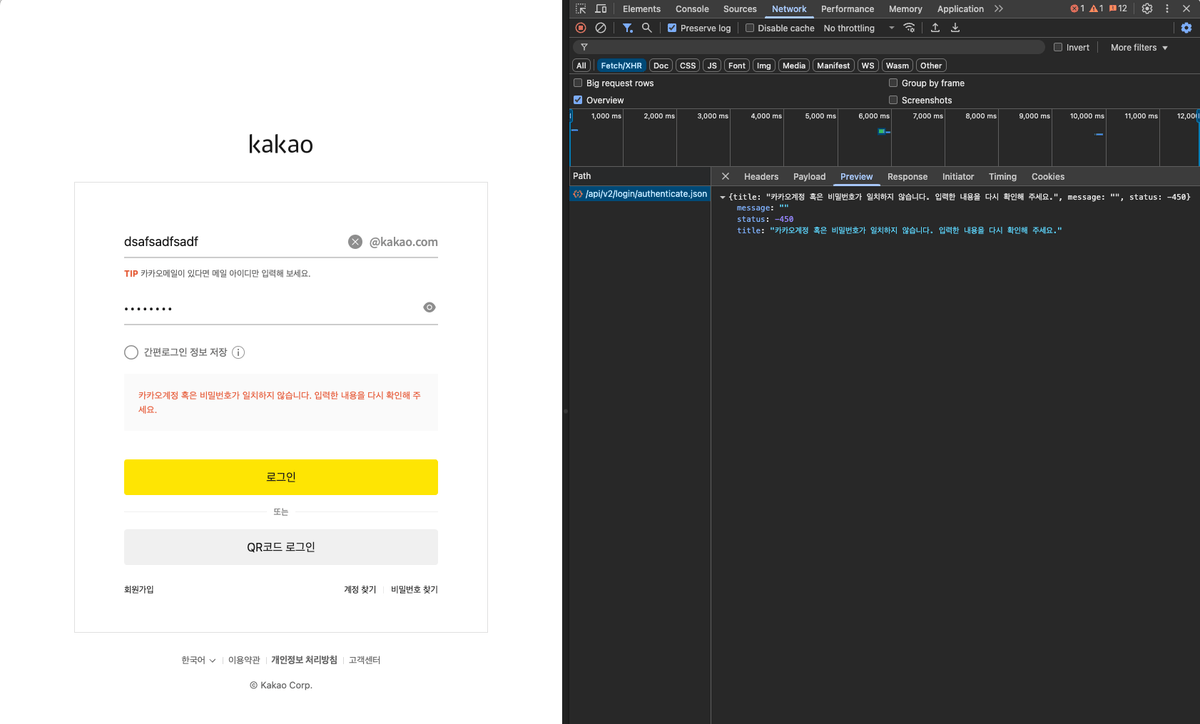Open DevTools three-dot customize menu
Image resolution: width=1200 pixels, height=724 pixels.
point(1167,9)
